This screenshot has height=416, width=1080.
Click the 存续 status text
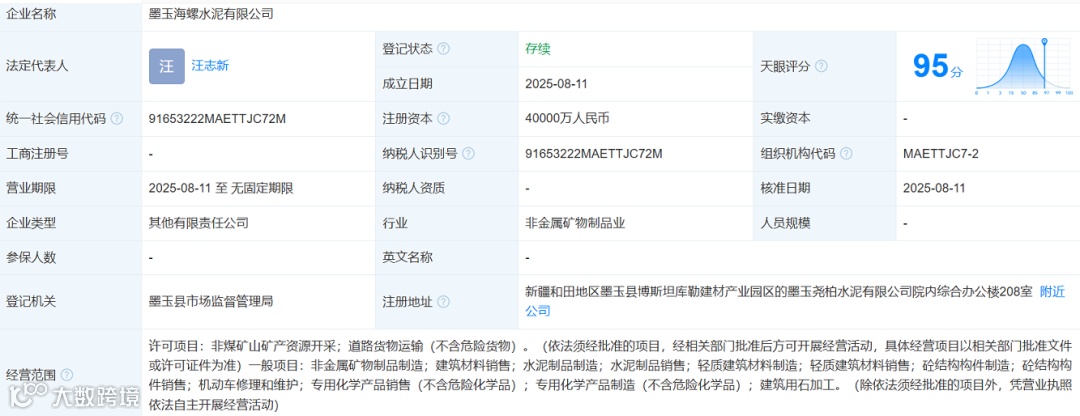coord(537,49)
